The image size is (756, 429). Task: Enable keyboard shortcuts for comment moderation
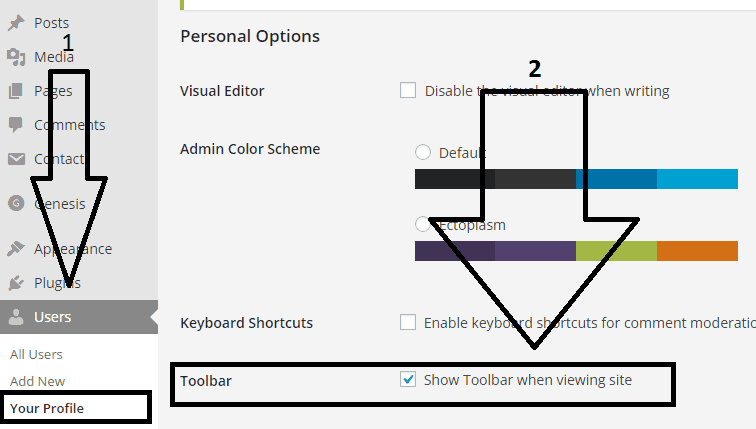click(x=408, y=322)
